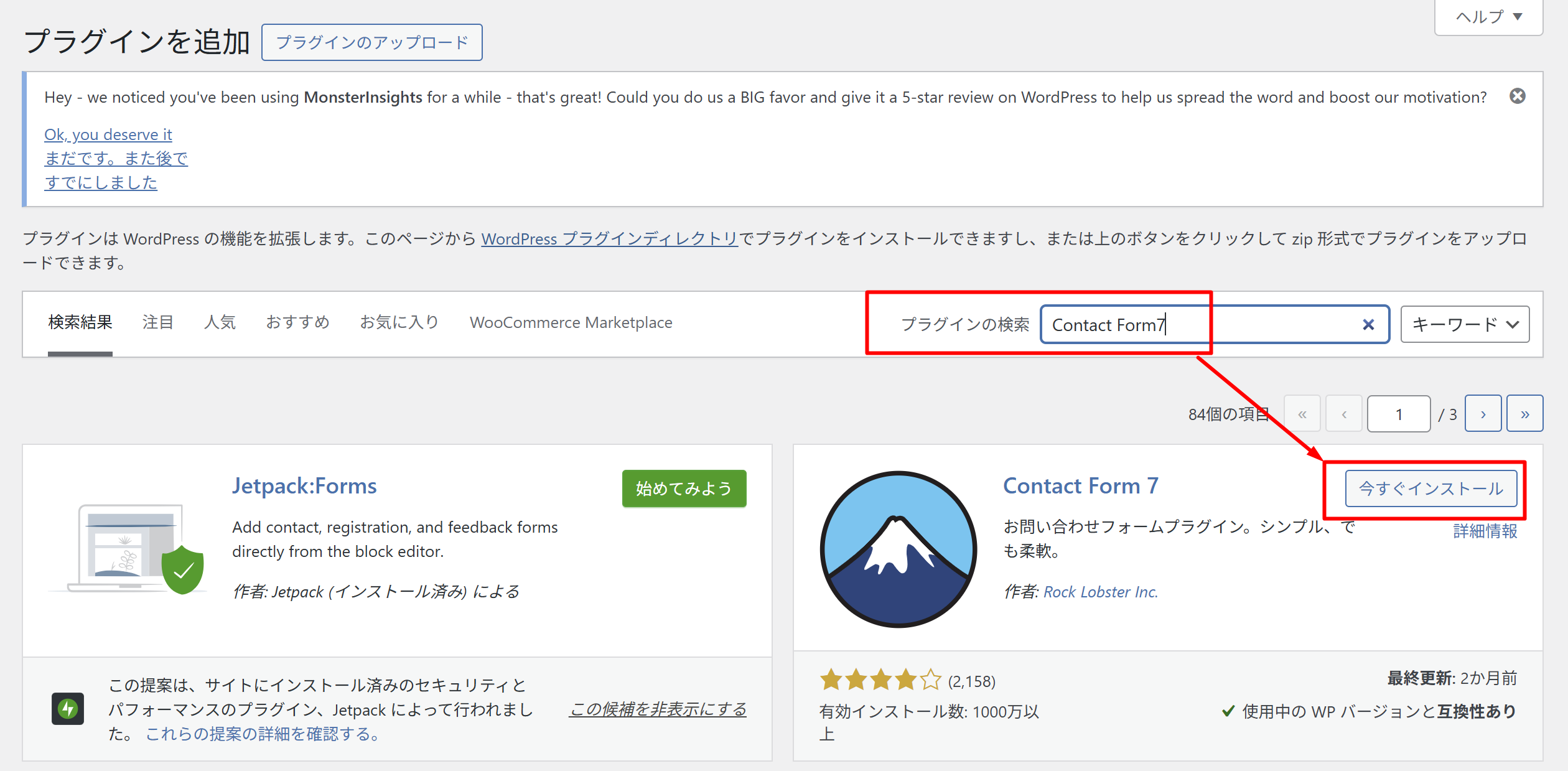Go to next page of results
The height and width of the screenshot is (771, 1568).
(1483, 414)
